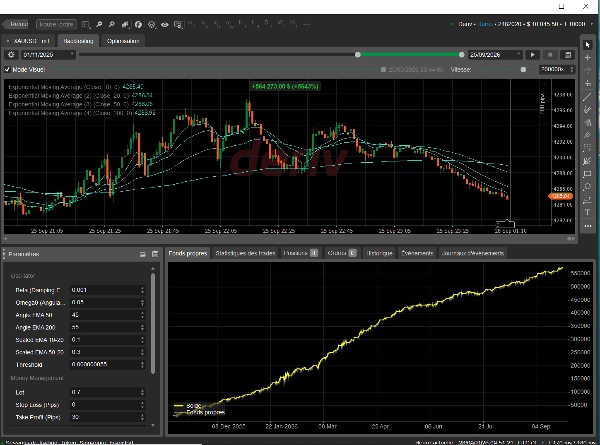The width and height of the screenshot is (600, 445).
Task: Click the Réduire back button
Action: click(x=16, y=24)
